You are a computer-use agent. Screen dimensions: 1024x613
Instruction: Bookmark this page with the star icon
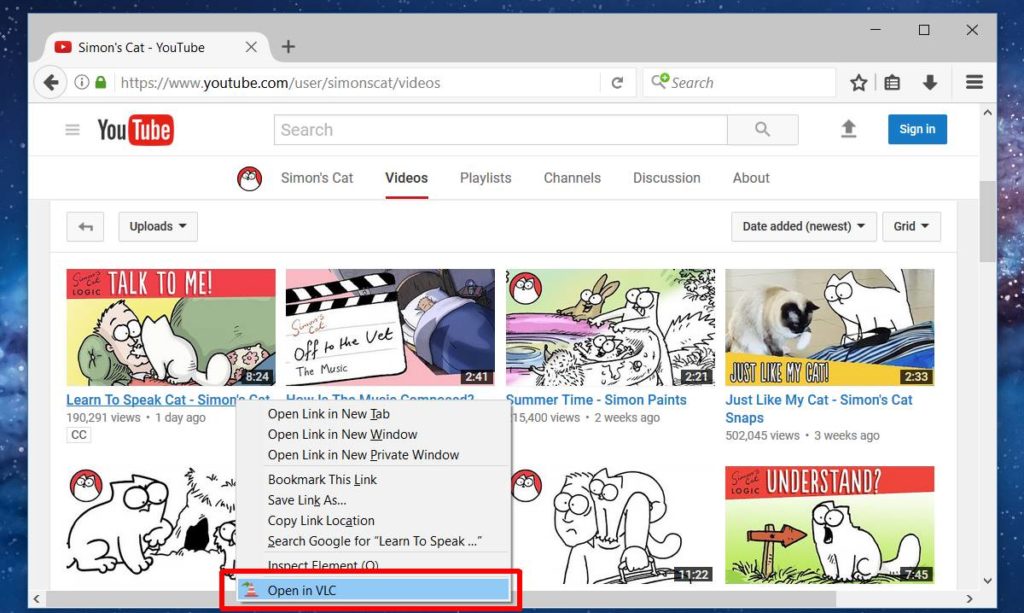(858, 82)
